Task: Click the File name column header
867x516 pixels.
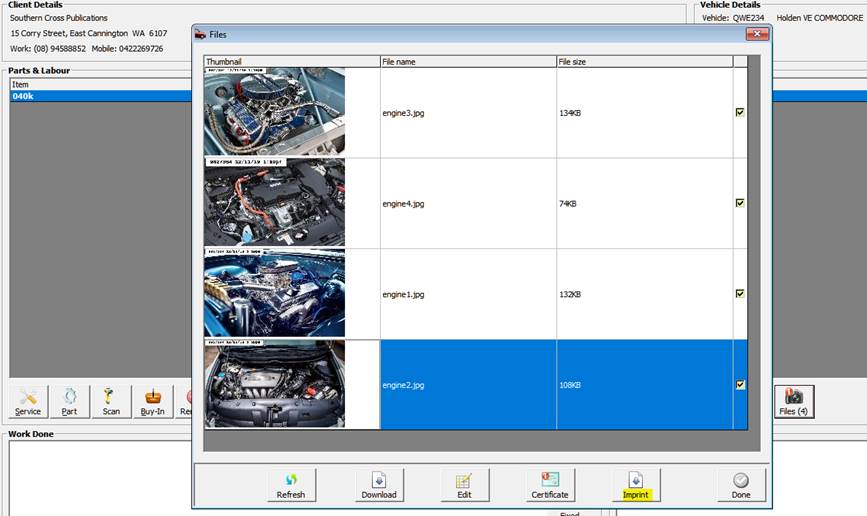Action: (x=467, y=62)
